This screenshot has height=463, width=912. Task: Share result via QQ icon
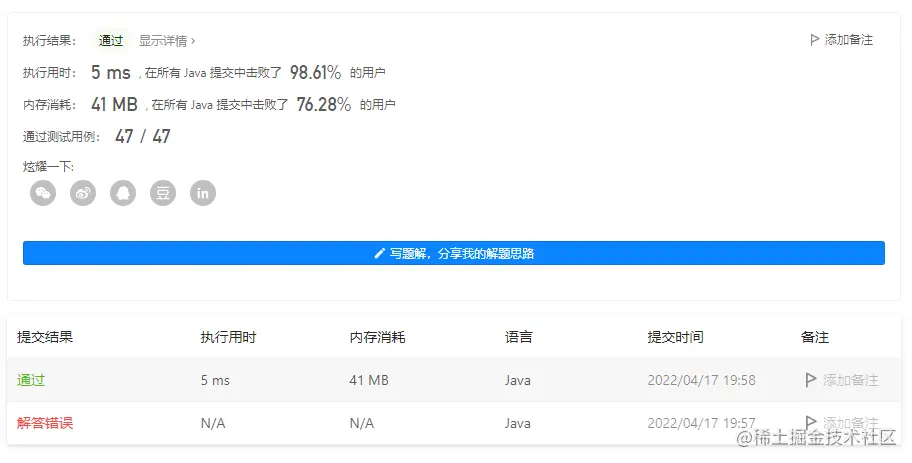123,193
